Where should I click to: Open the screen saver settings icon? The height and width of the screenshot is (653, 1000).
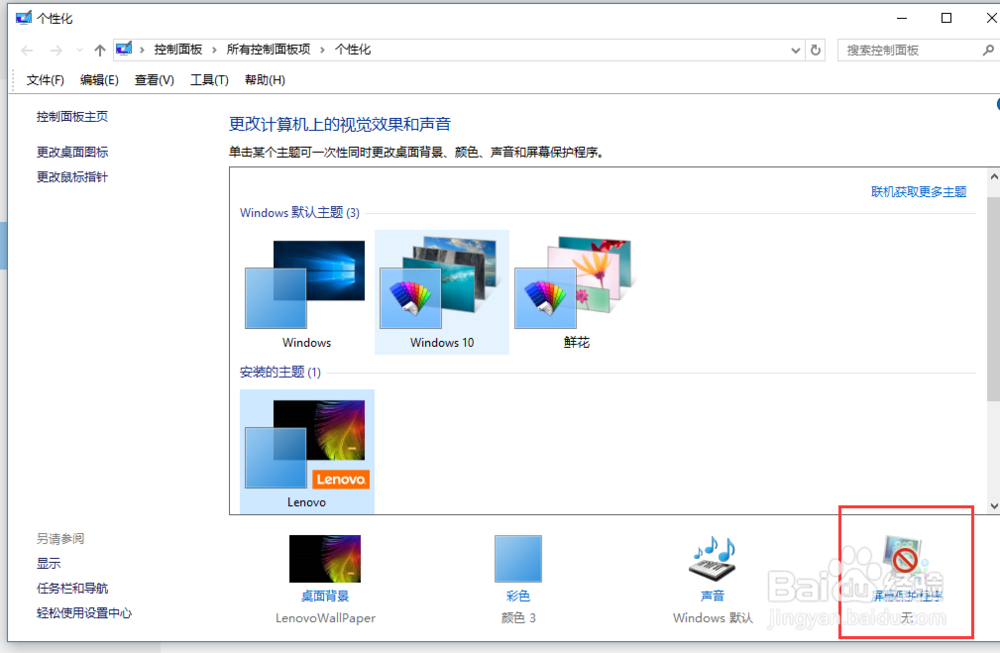[x=907, y=561]
